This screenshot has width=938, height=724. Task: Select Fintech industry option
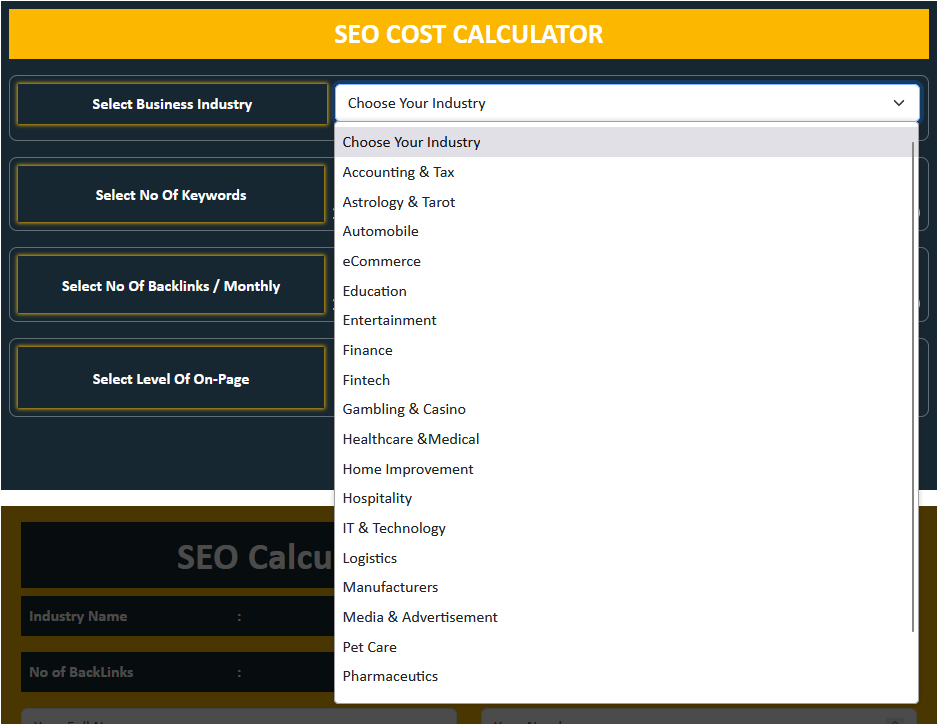(x=366, y=380)
